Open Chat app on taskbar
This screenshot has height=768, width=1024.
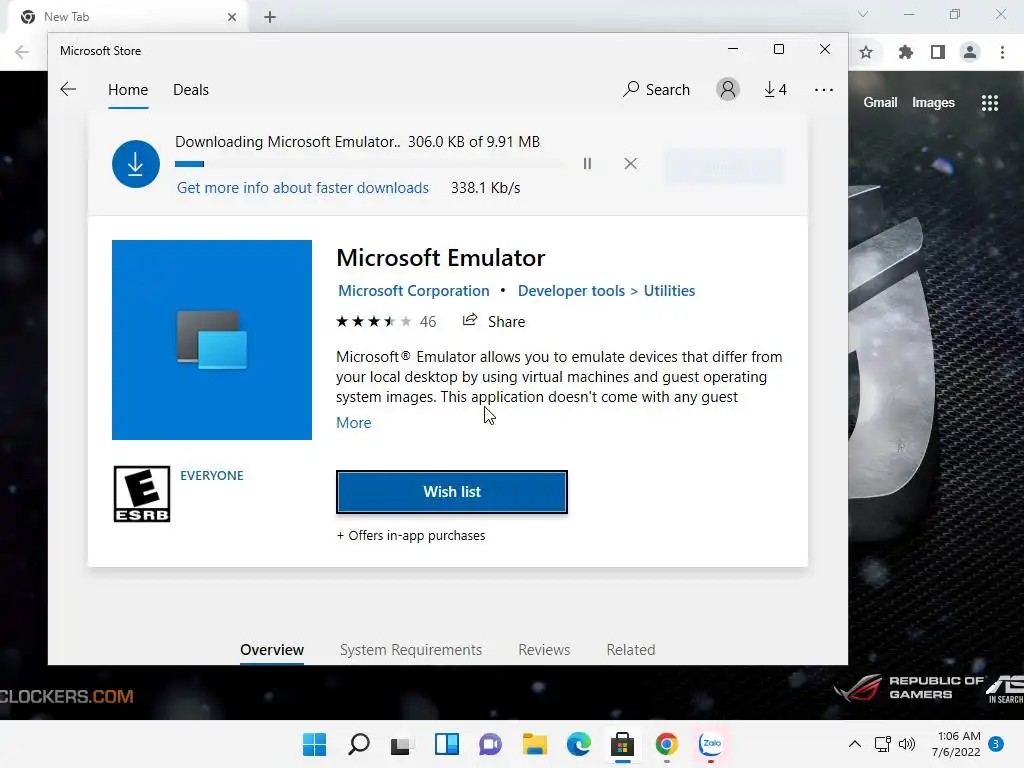490,744
